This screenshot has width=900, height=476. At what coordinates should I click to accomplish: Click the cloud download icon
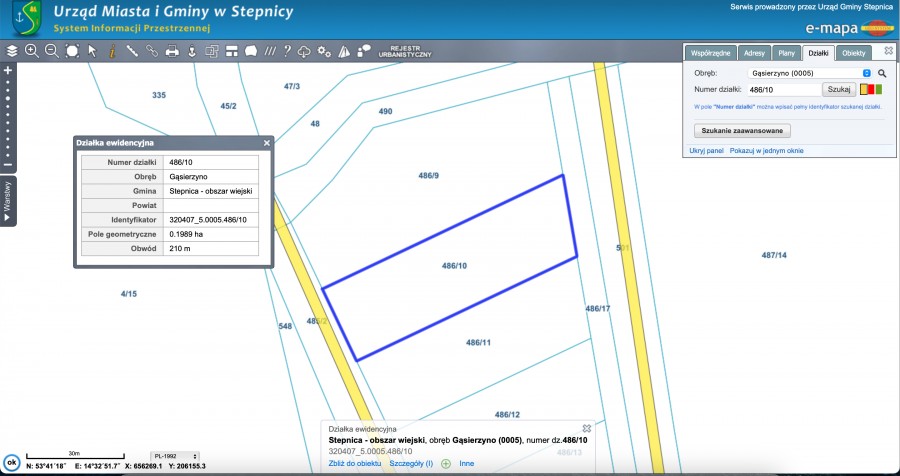(304, 51)
